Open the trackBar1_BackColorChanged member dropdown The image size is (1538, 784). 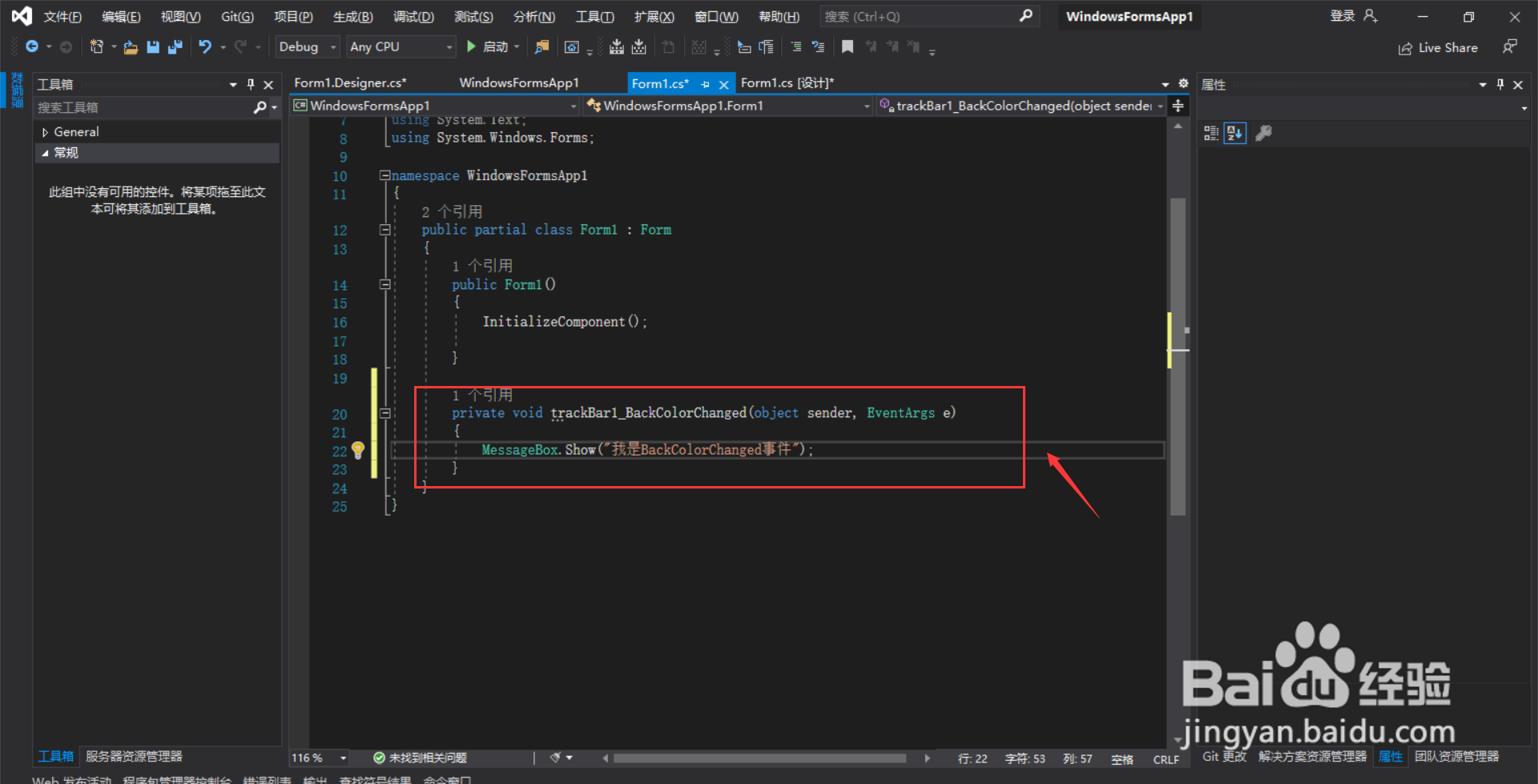click(1021, 106)
